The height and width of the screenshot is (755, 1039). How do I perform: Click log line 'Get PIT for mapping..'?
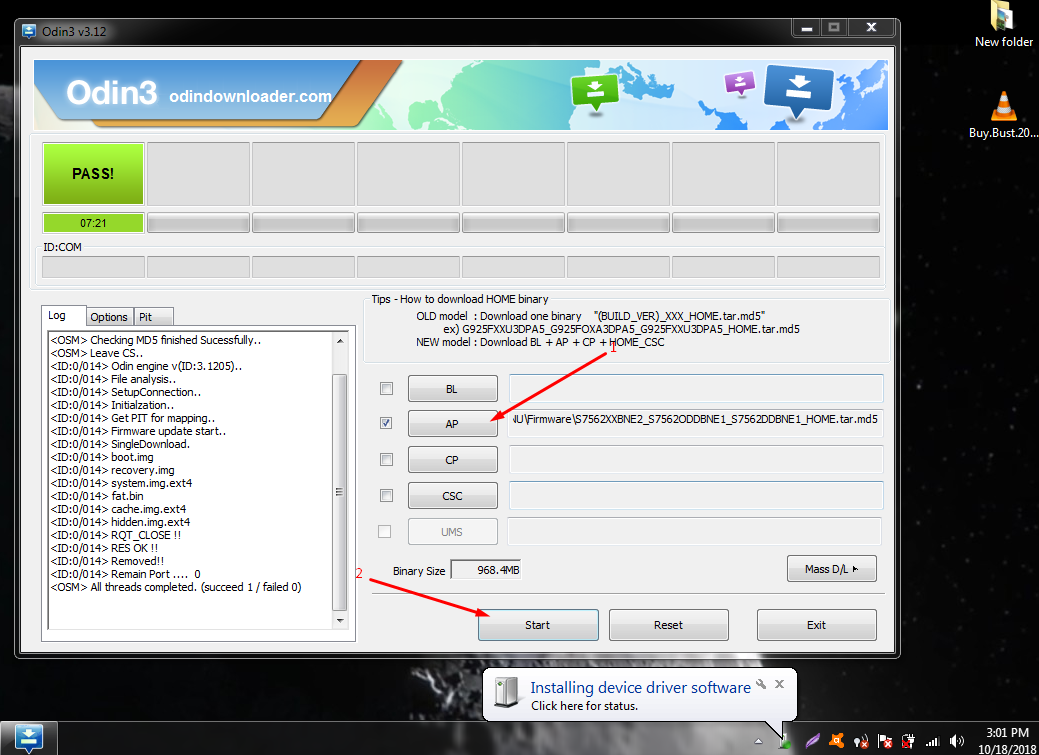[x=133, y=418]
